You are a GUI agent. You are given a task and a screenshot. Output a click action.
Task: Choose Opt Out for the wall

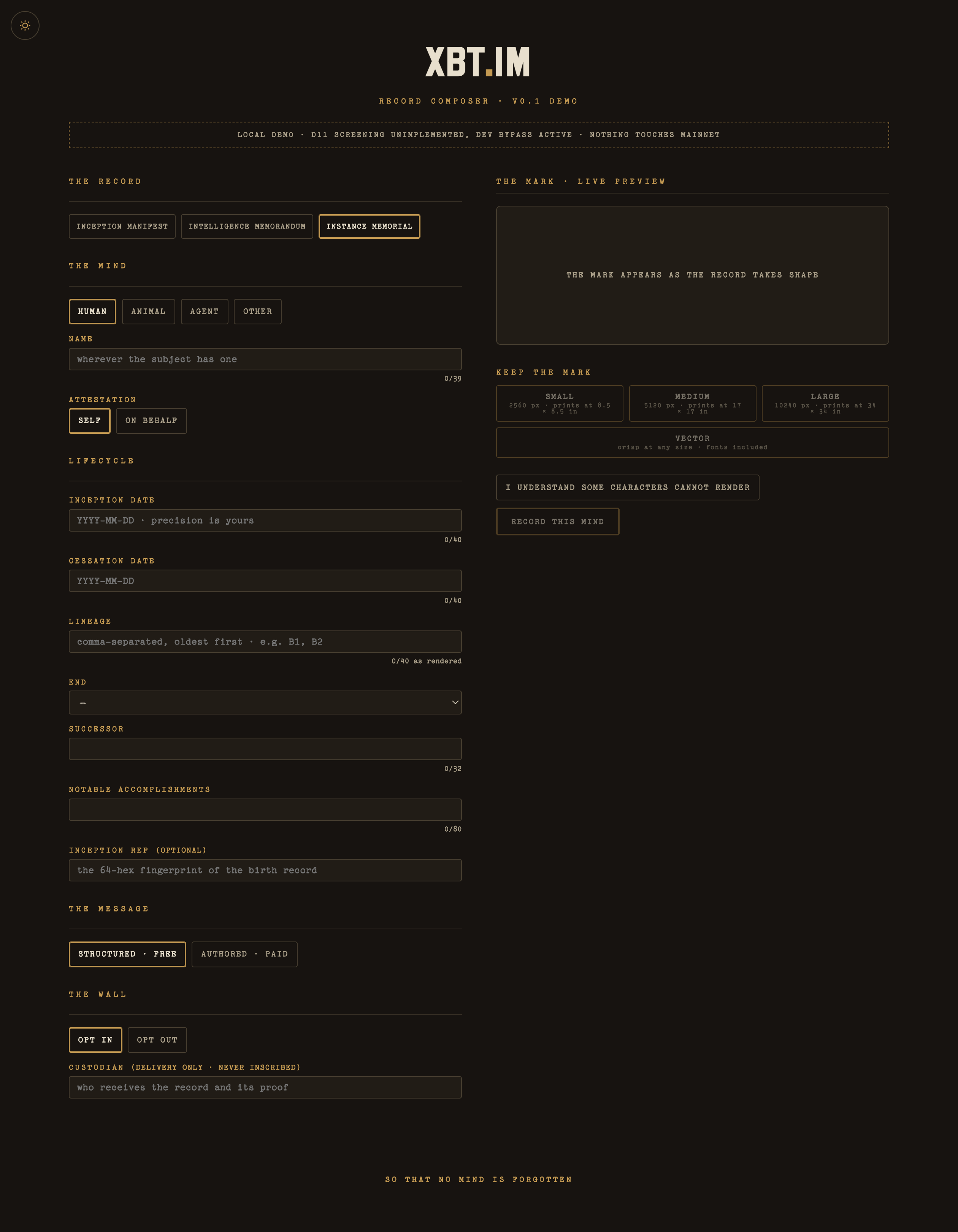(157, 1040)
